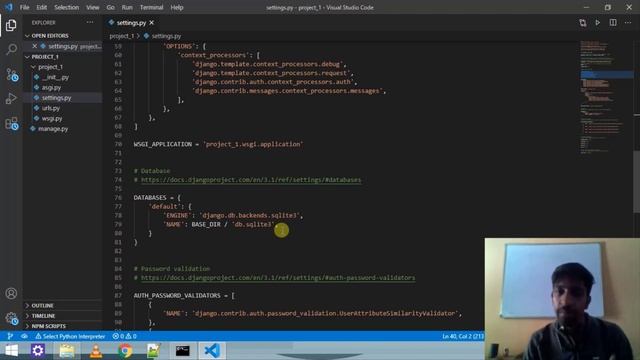Image resolution: width=640 pixels, height=360 pixels.
Task: Open the Terminal menu
Action: (x=151, y=7)
